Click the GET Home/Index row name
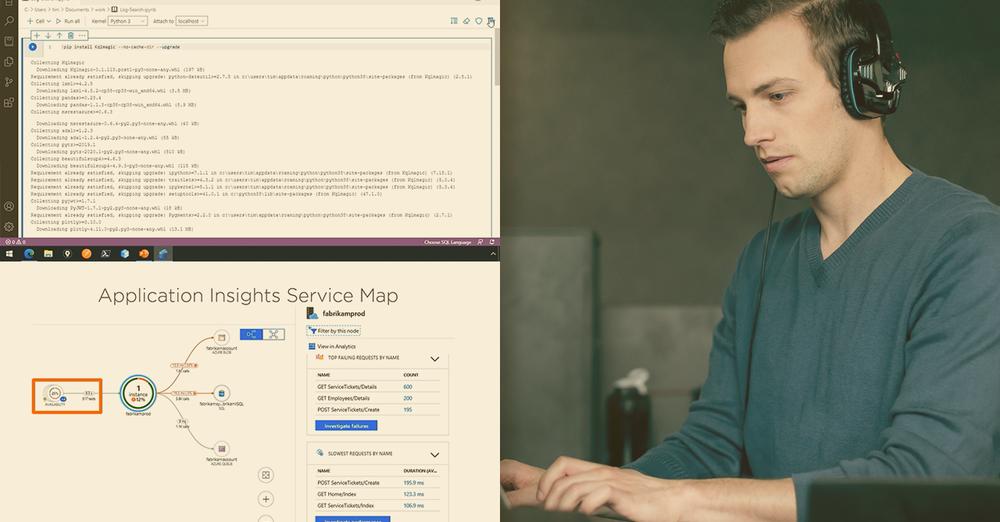This screenshot has width=1000, height=522. click(337, 494)
